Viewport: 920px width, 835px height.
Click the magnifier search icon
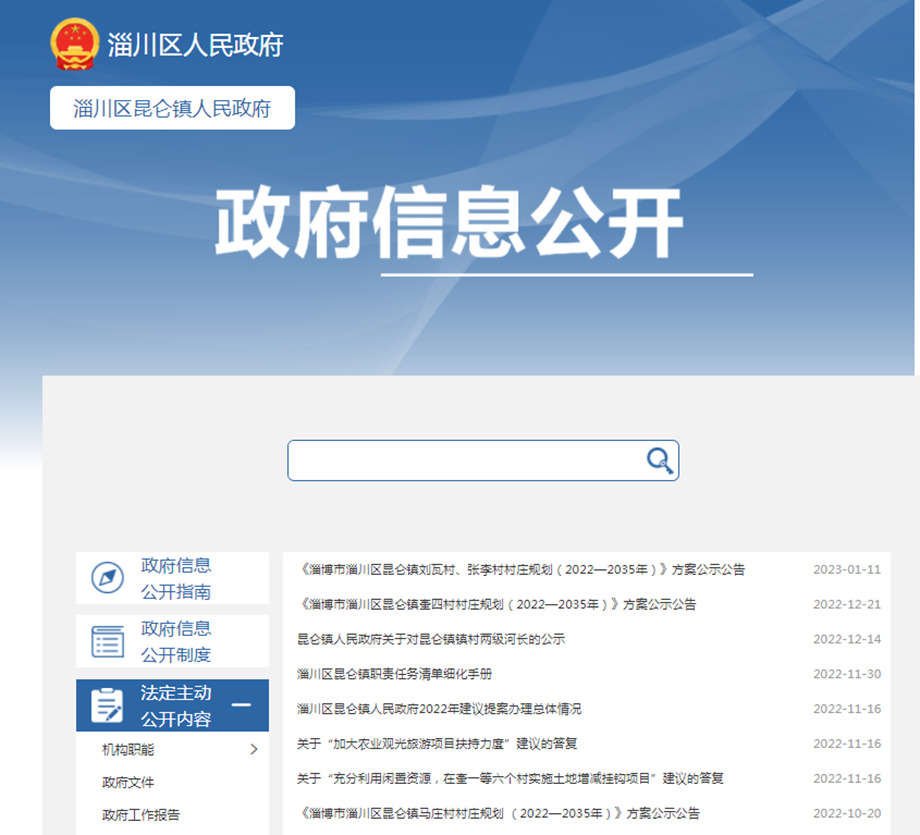pyautogui.click(x=659, y=460)
